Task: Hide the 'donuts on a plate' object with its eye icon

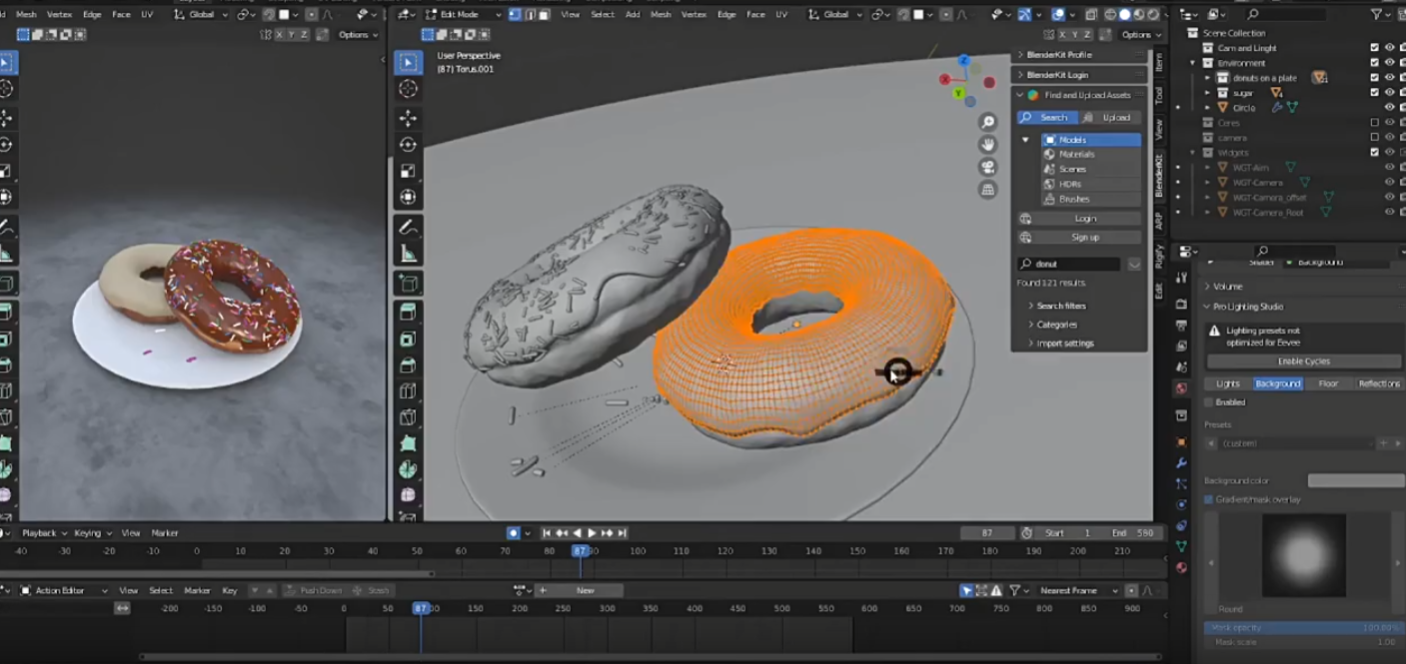Action: coord(1389,77)
